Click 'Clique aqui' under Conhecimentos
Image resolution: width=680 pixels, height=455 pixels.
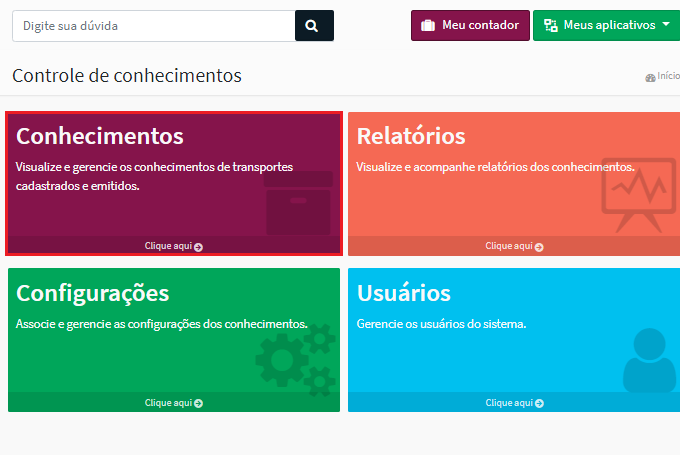click(168, 246)
